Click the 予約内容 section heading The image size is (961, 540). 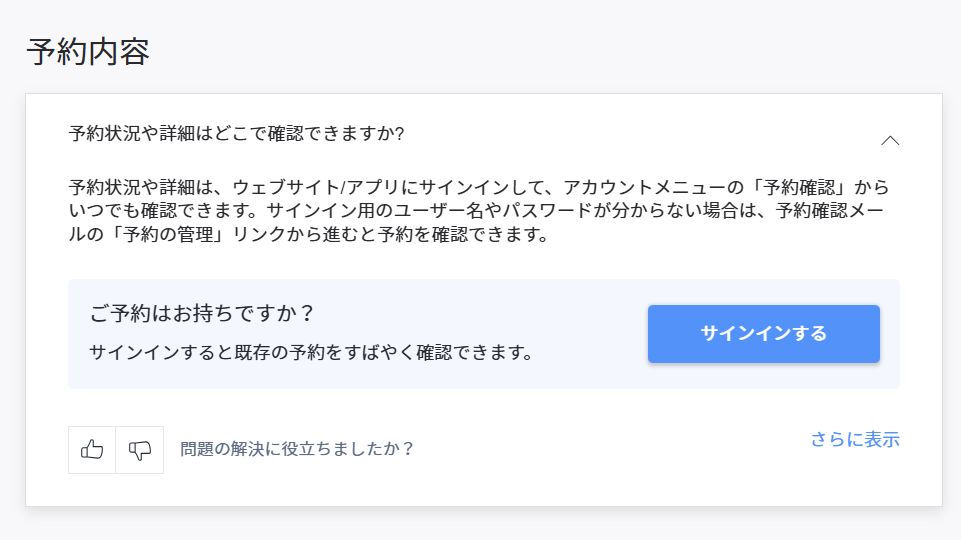[88, 52]
